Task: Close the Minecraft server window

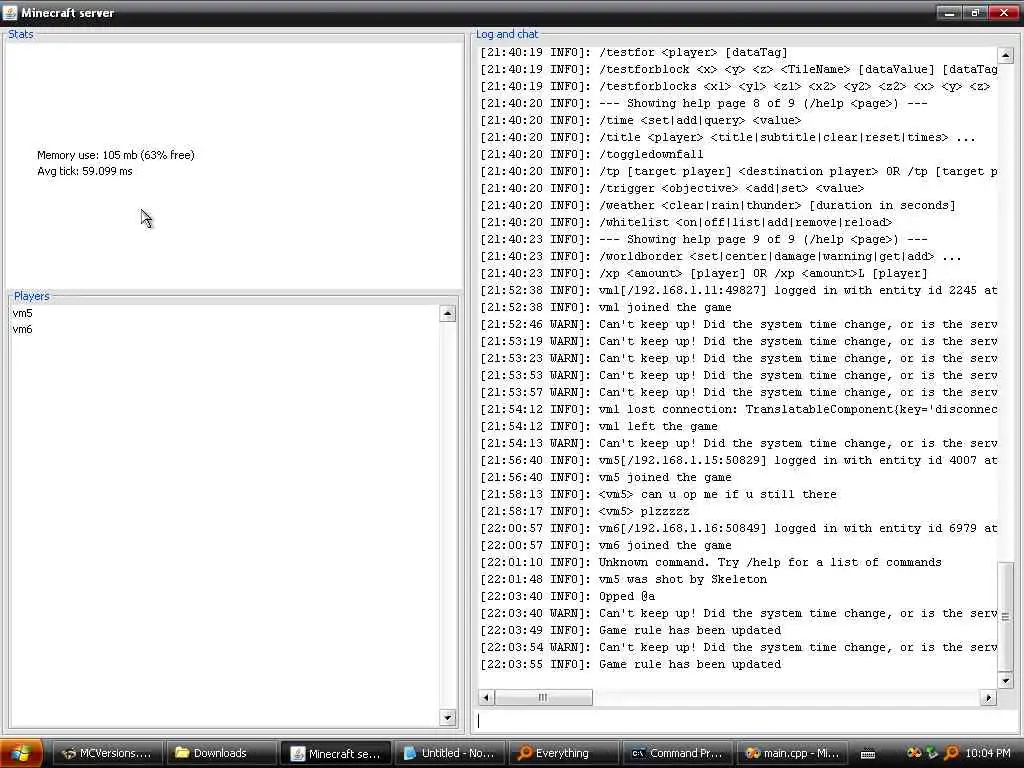Action: coord(1004,12)
